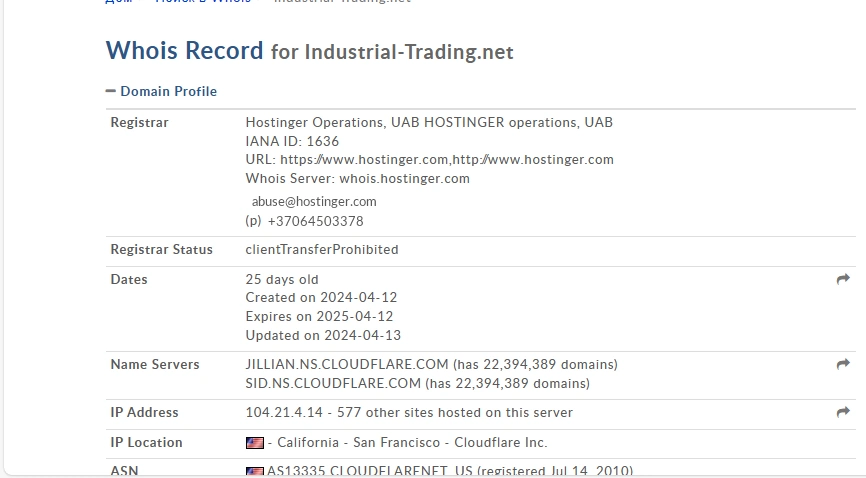
Task: Click the Registrar row label
Action: coord(139,123)
